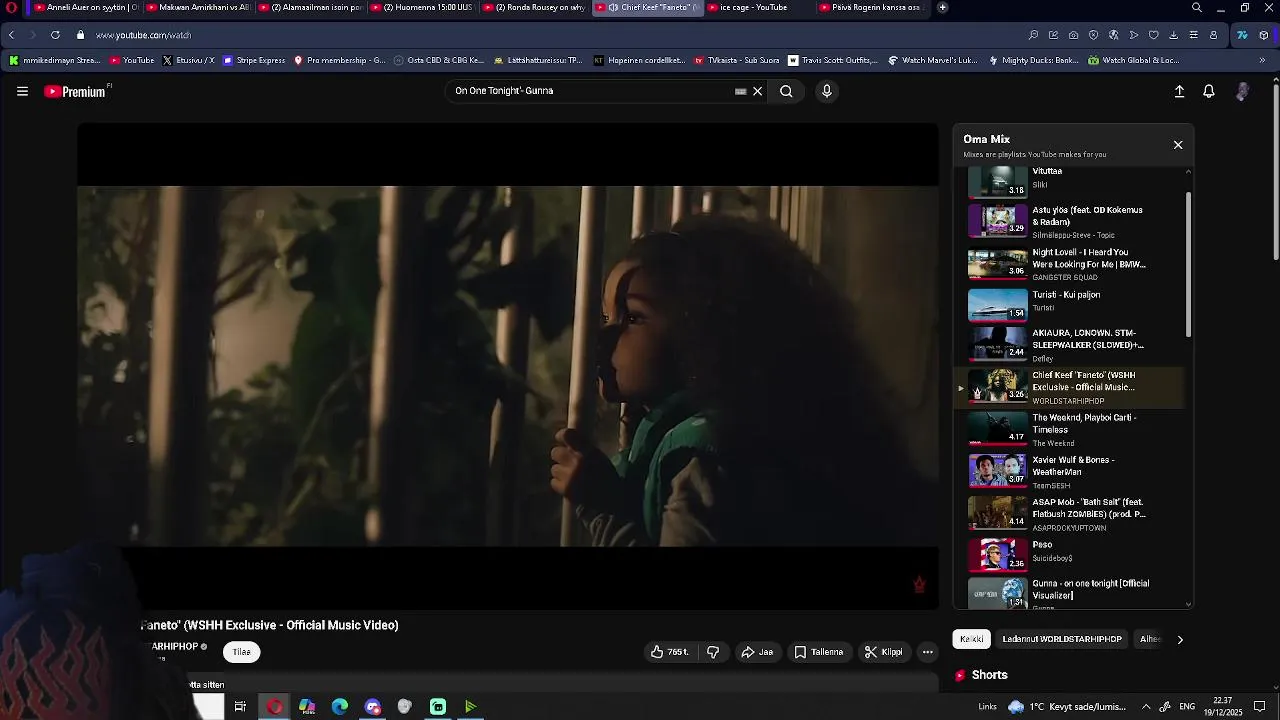The image size is (1280, 720).
Task: Open the browser downloads icon
Action: pyautogui.click(x=1173, y=35)
